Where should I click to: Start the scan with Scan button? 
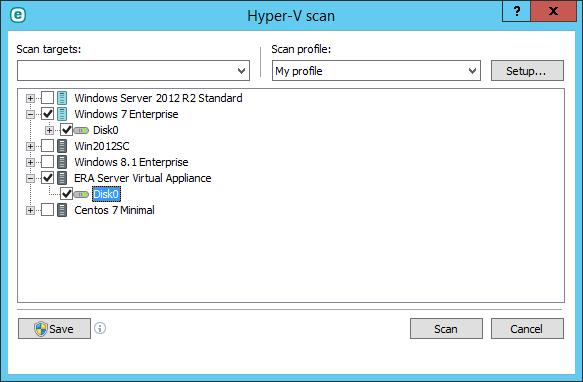[x=446, y=328]
